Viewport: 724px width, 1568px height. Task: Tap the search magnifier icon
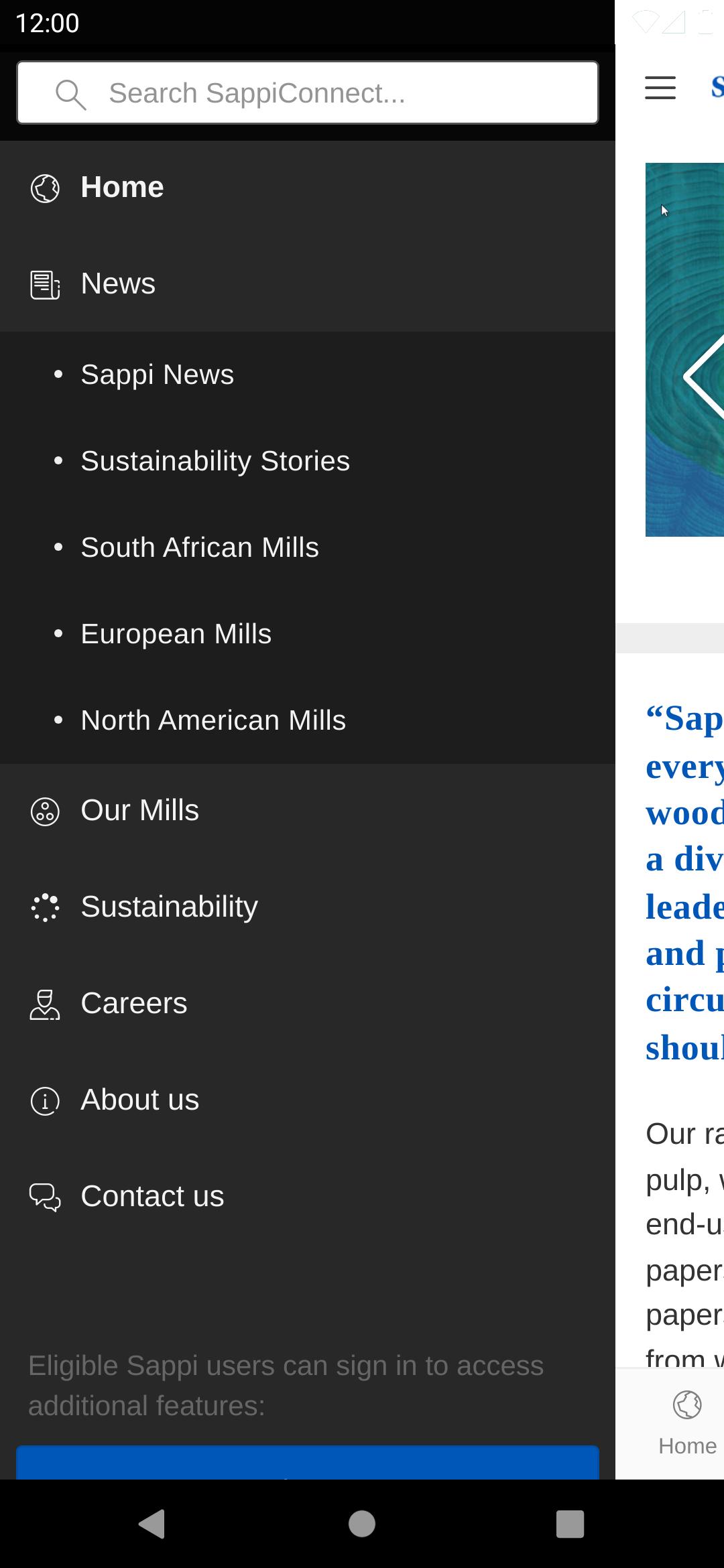(70, 94)
